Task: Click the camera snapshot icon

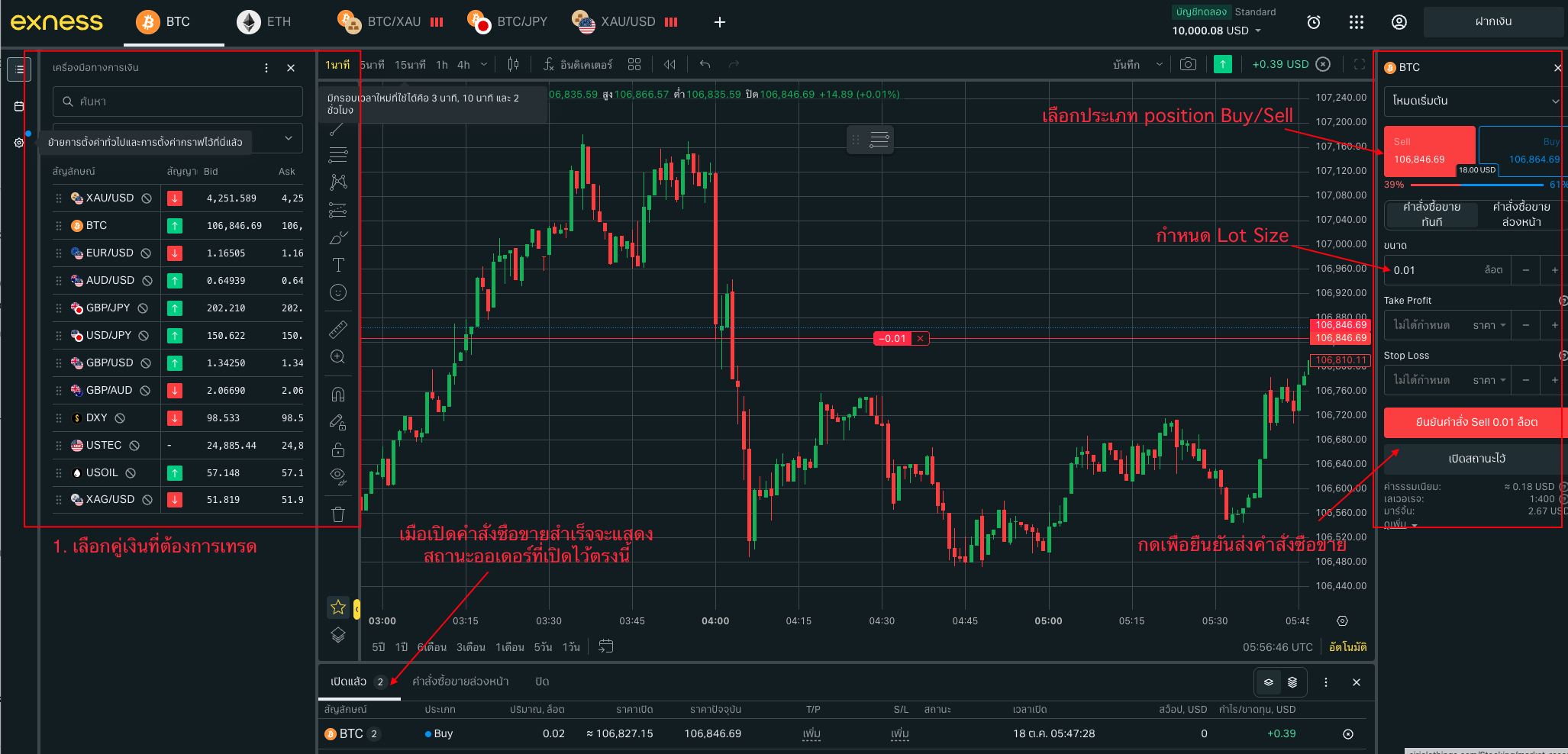Action: (1188, 64)
